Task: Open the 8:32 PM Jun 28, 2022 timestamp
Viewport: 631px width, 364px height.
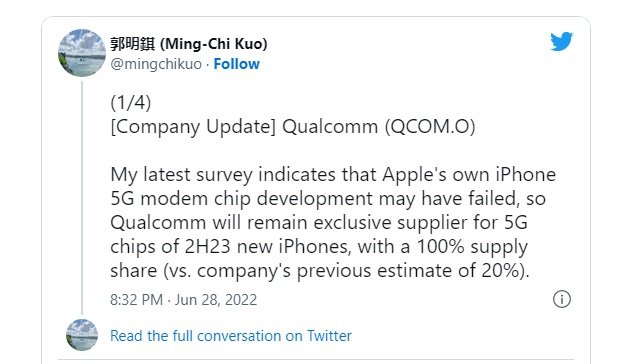Action: 184,300
